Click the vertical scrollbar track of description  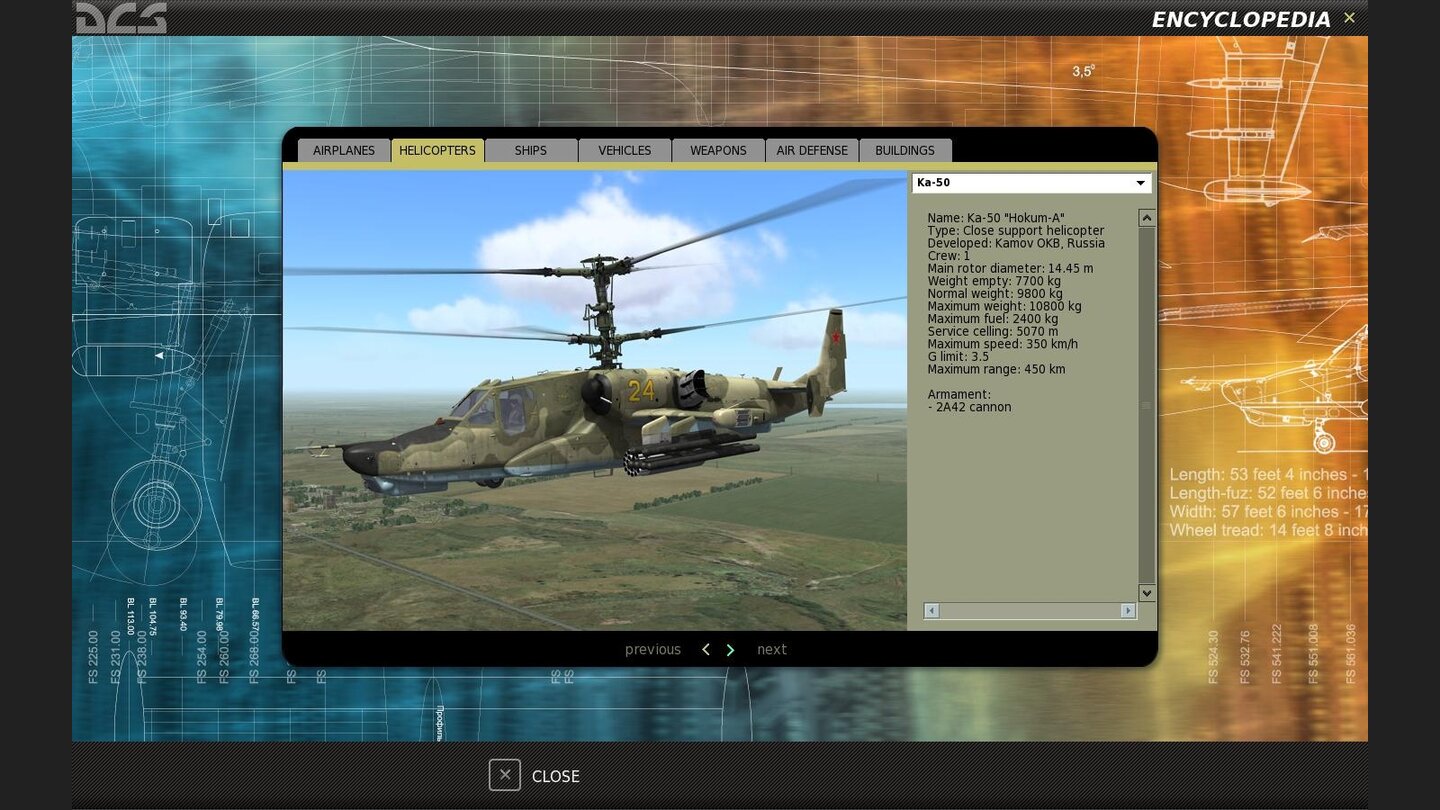(1147, 405)
